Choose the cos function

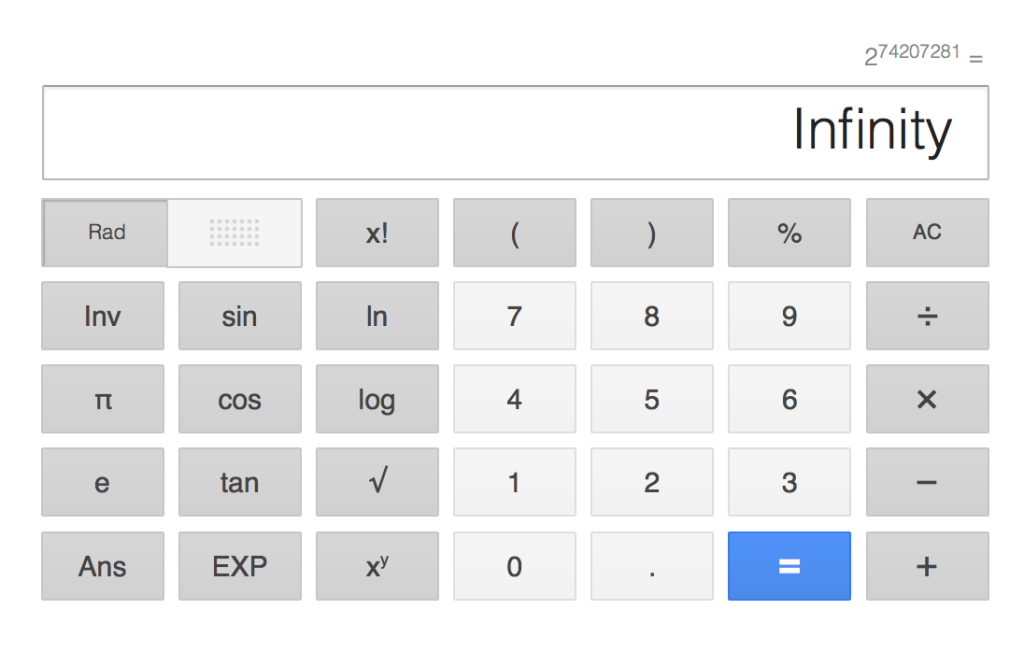click(240, 399)
